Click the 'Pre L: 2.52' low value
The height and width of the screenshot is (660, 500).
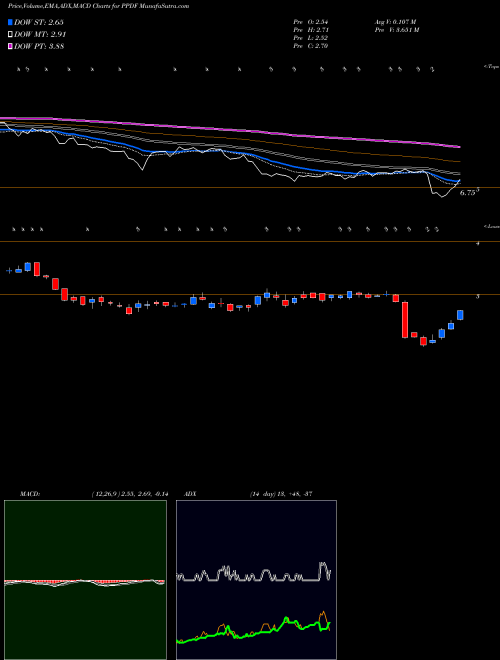click(x=311, y=38)
